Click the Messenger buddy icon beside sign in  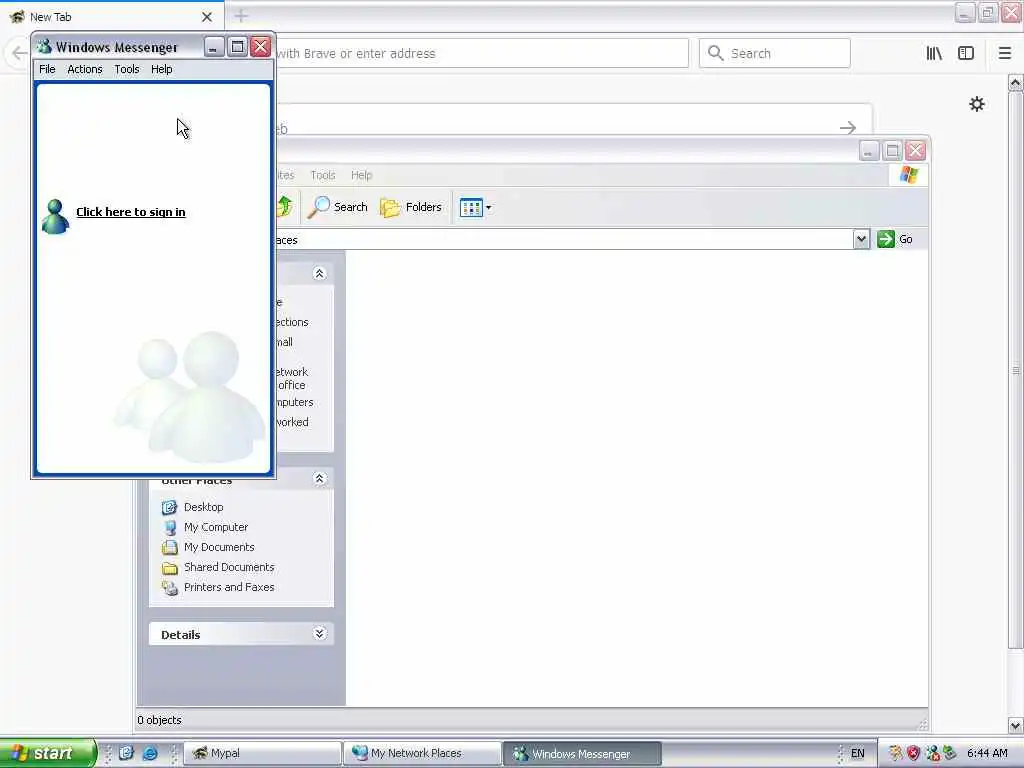(56, 217)
